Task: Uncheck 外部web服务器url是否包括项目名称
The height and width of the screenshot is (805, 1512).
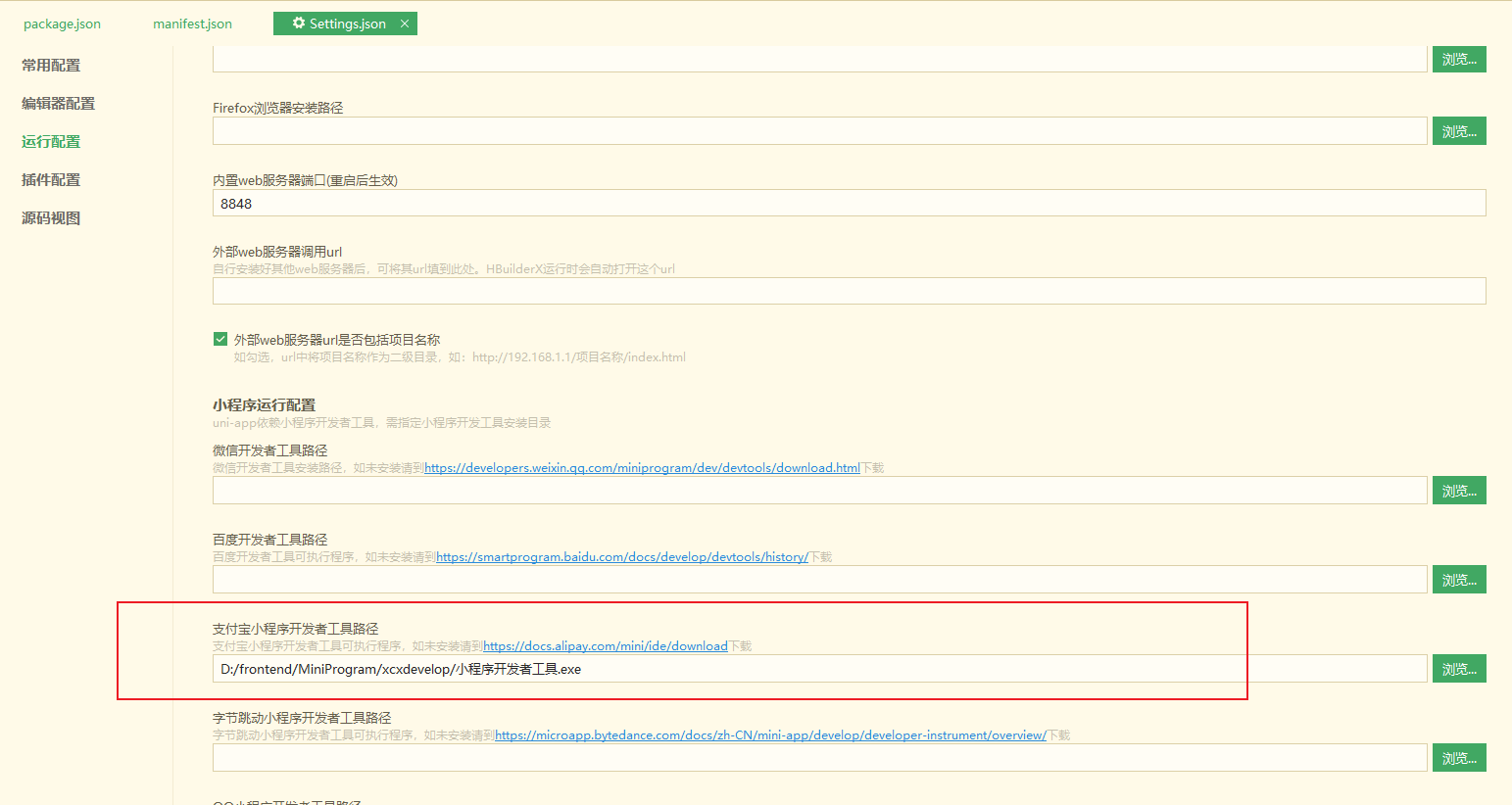Action: (221, 338)
